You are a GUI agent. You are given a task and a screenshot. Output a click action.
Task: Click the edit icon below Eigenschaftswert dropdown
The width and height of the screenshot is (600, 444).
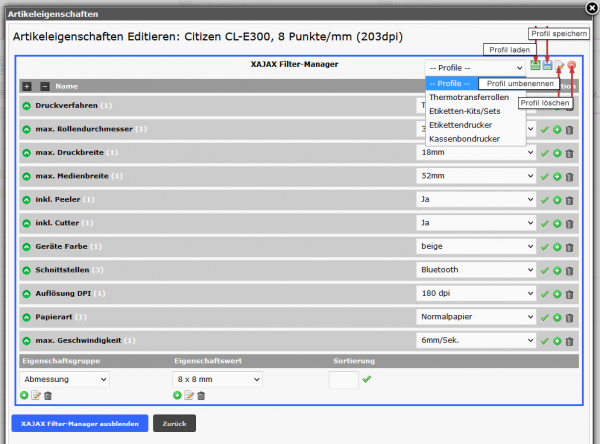click(x=189, y=396)
